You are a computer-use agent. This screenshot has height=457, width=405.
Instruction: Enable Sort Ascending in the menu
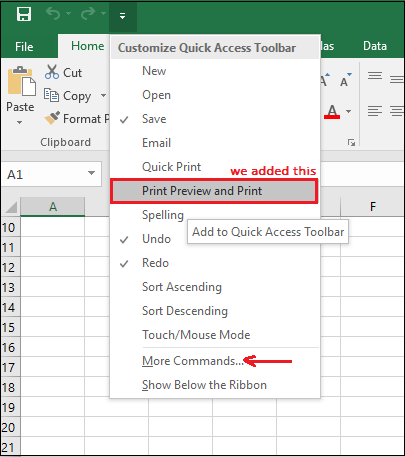pos(215,287)
